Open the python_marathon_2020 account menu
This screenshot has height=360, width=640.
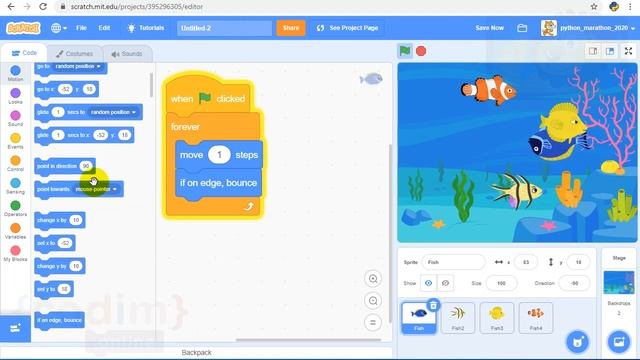click(x=588, y=28)
